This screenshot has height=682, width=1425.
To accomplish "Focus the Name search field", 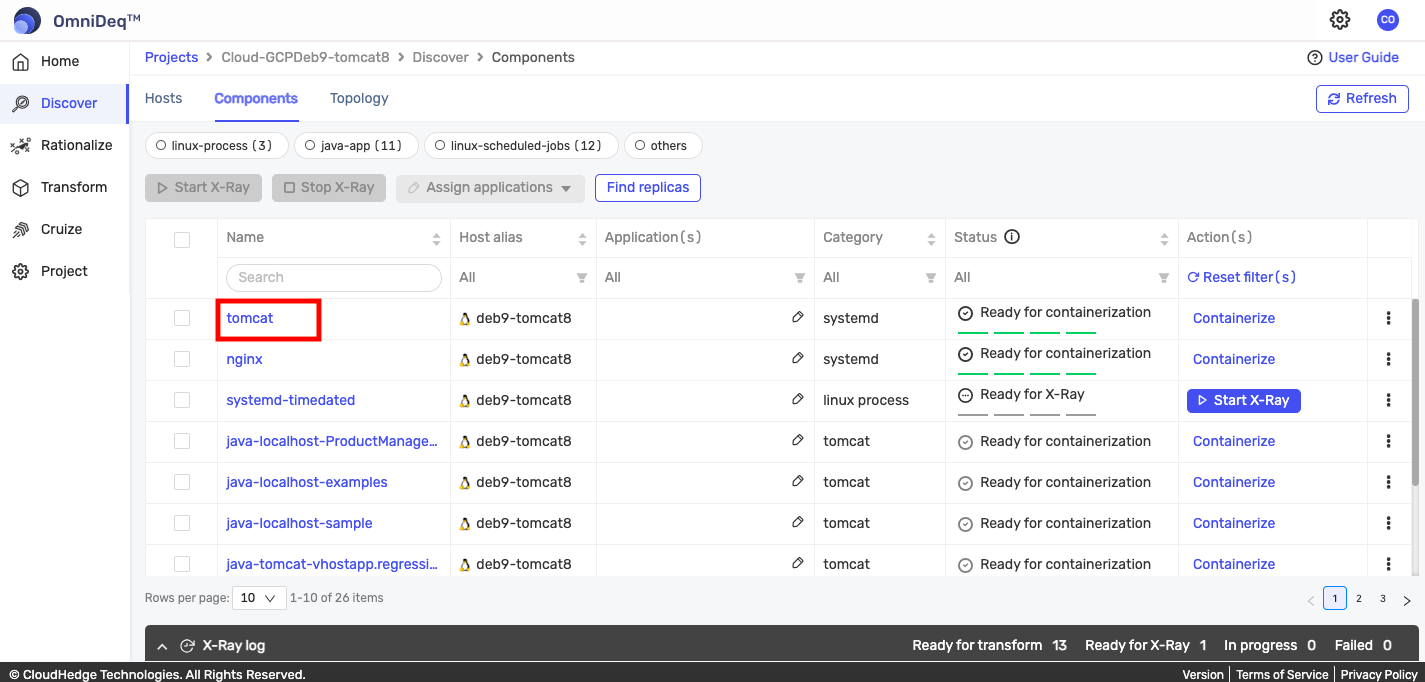I will [x=334, y=277].
